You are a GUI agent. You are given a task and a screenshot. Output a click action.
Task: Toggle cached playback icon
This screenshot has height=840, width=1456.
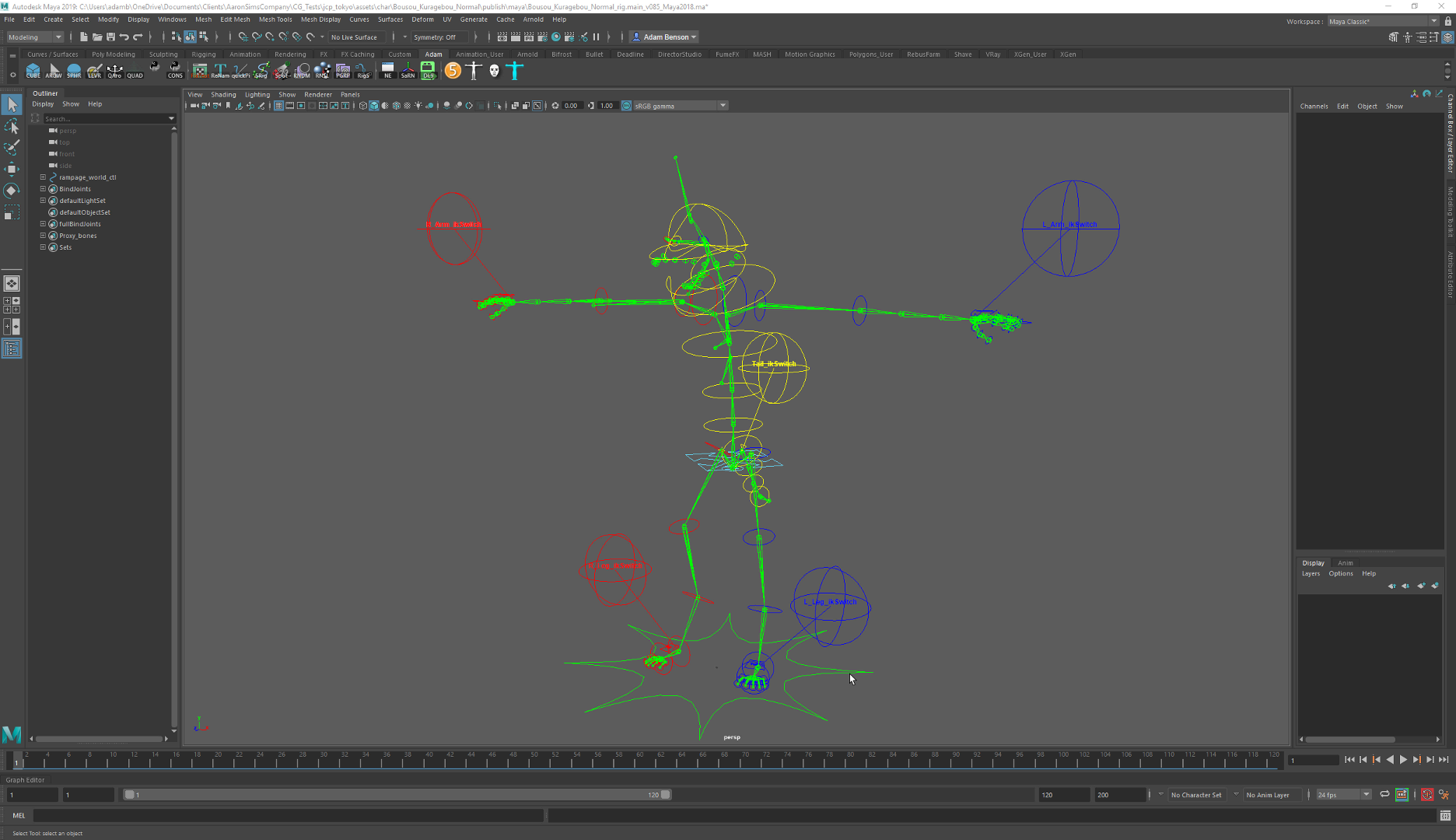tap(1402, 794)
